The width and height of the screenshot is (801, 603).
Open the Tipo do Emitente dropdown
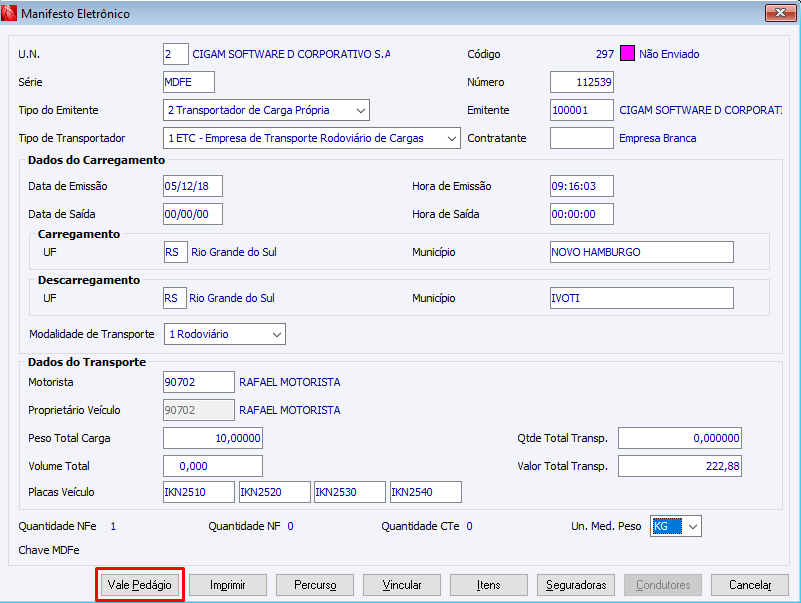pyautogui.click(x=266, y=110)
